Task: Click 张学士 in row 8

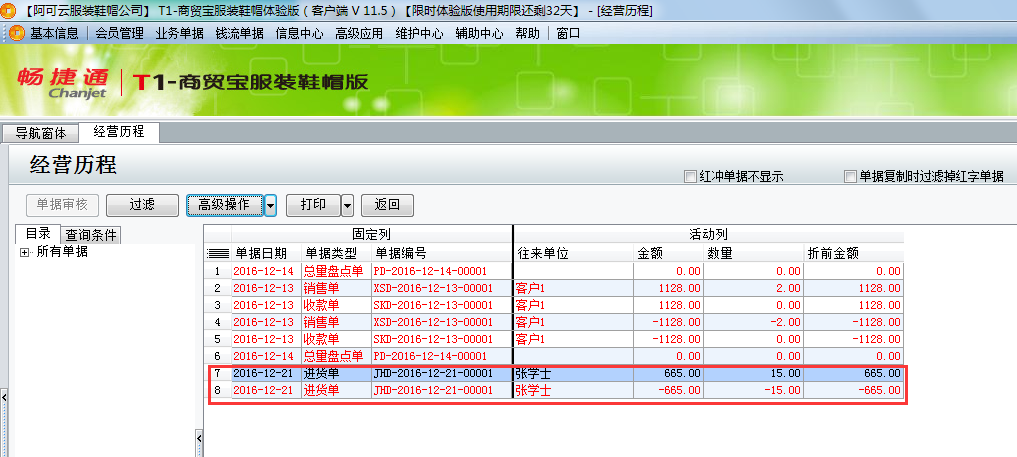Action: (x=573, y=390)
